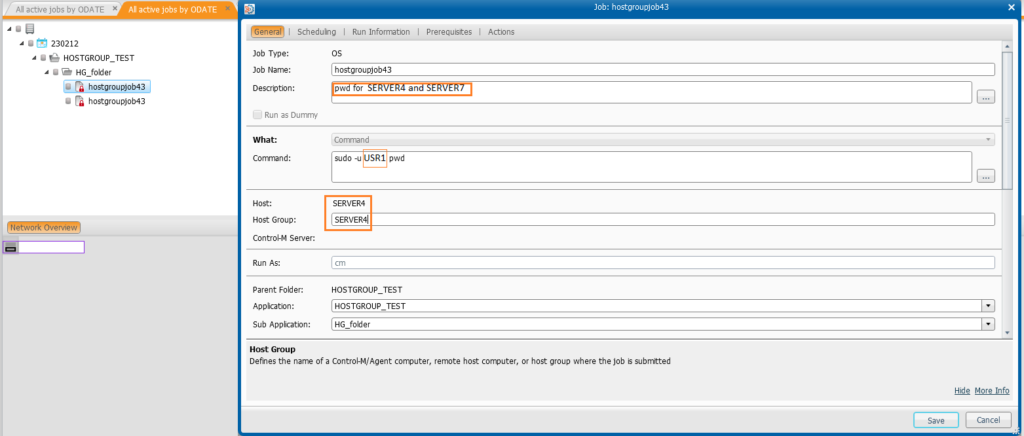The width and height of the screenshot is (1024, 436).
Task: Switch to the Scheduling tab
Action: 316,31
